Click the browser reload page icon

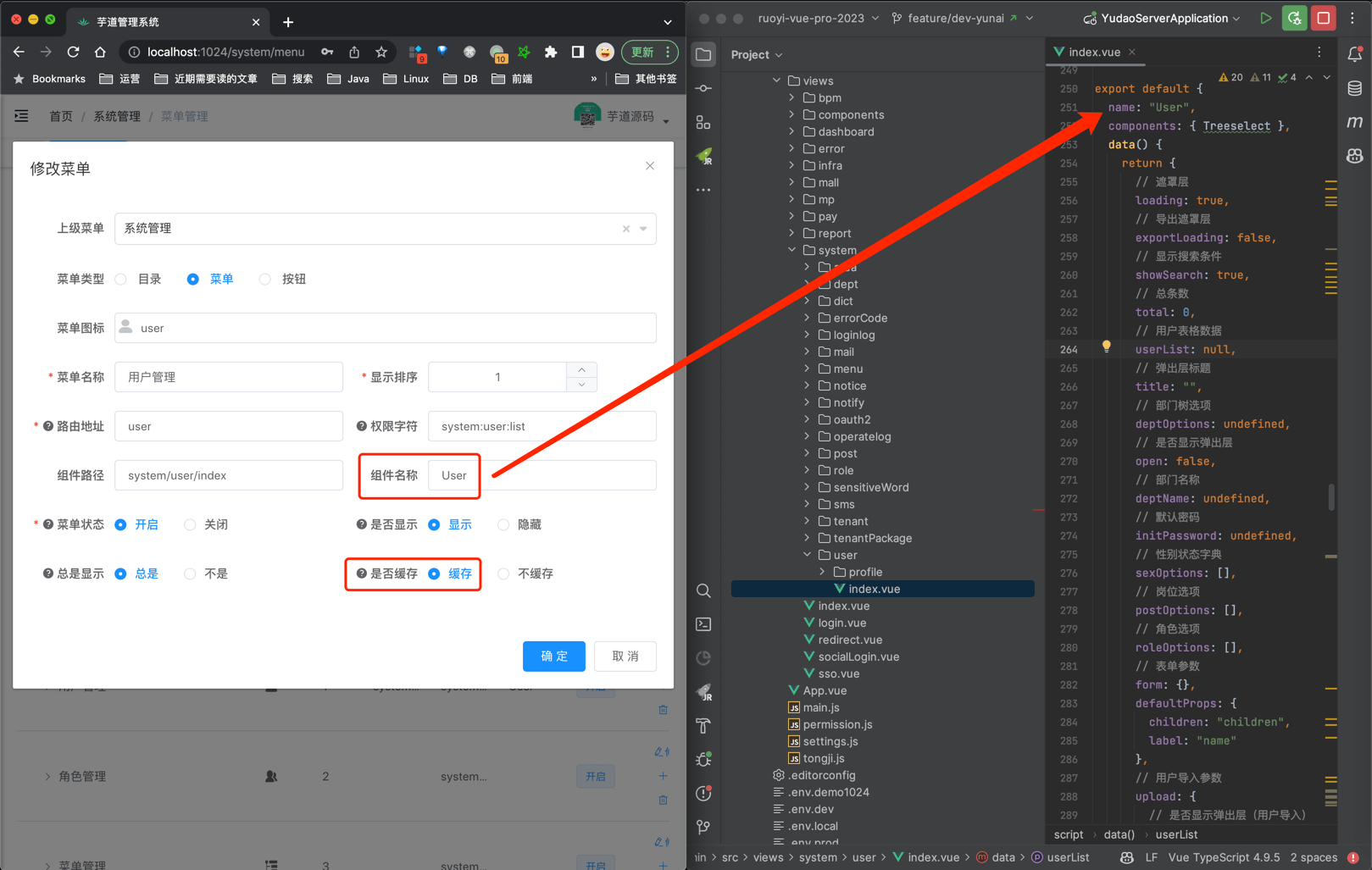pos(74,53)
